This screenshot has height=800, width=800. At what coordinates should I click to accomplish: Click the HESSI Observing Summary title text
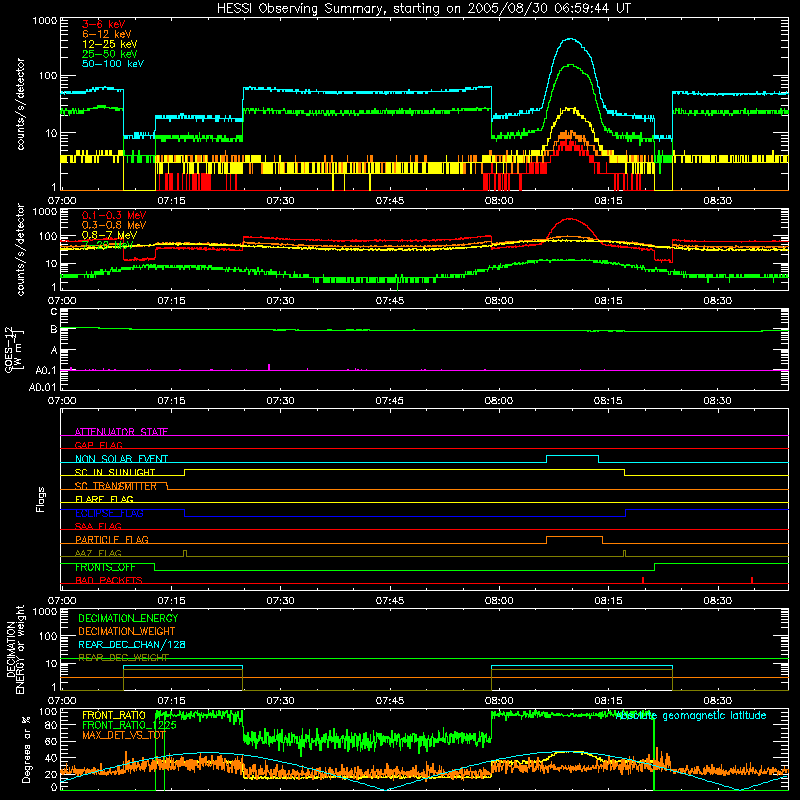(x=423, y=9)
